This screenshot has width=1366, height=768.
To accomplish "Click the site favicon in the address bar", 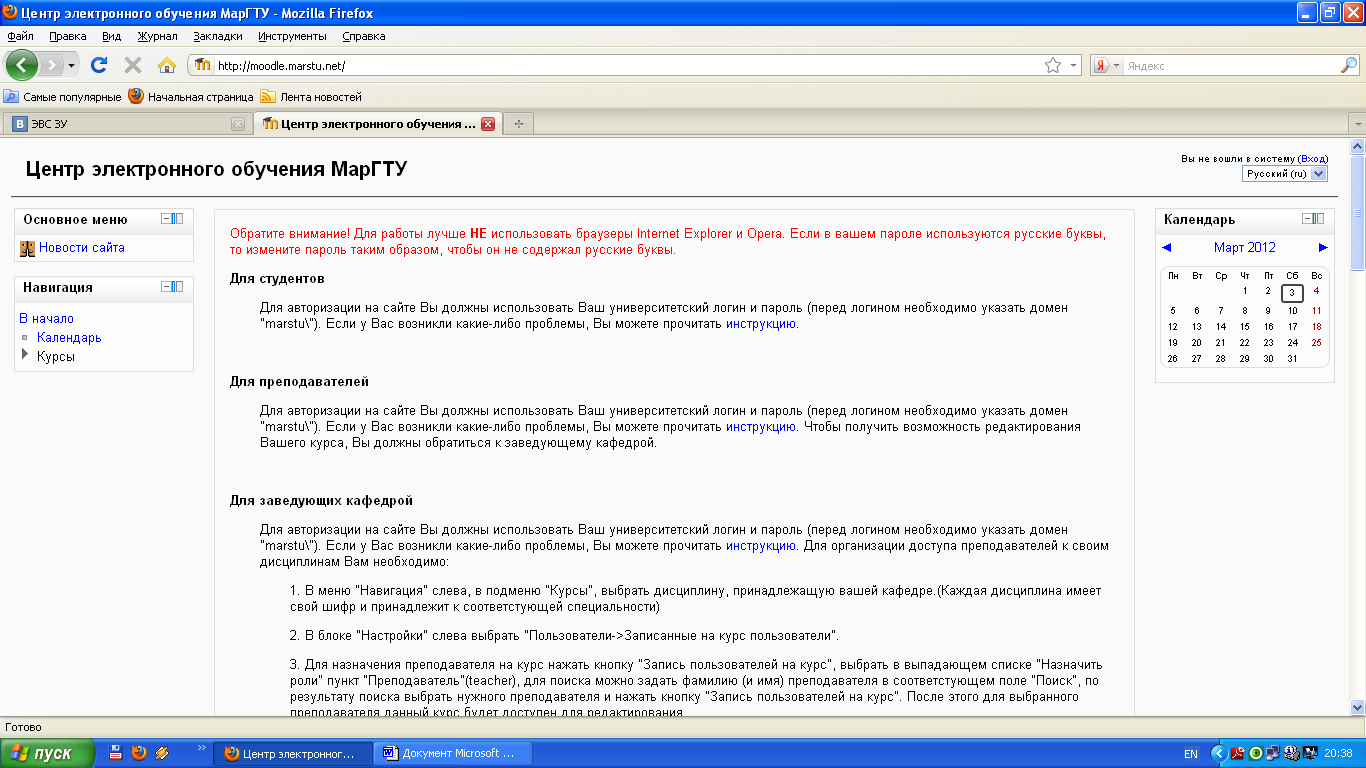I will 203,65.
